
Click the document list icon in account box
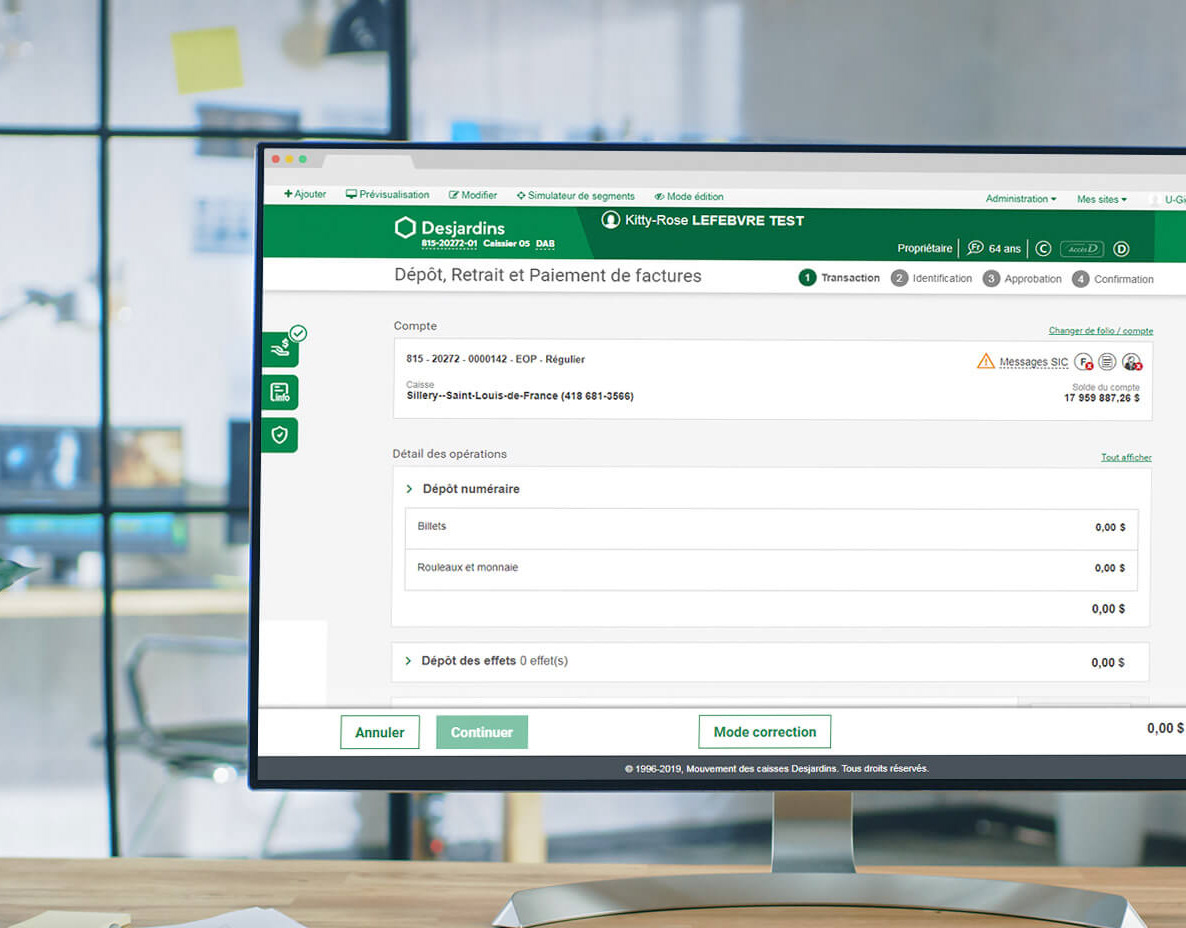point(1107,362)
